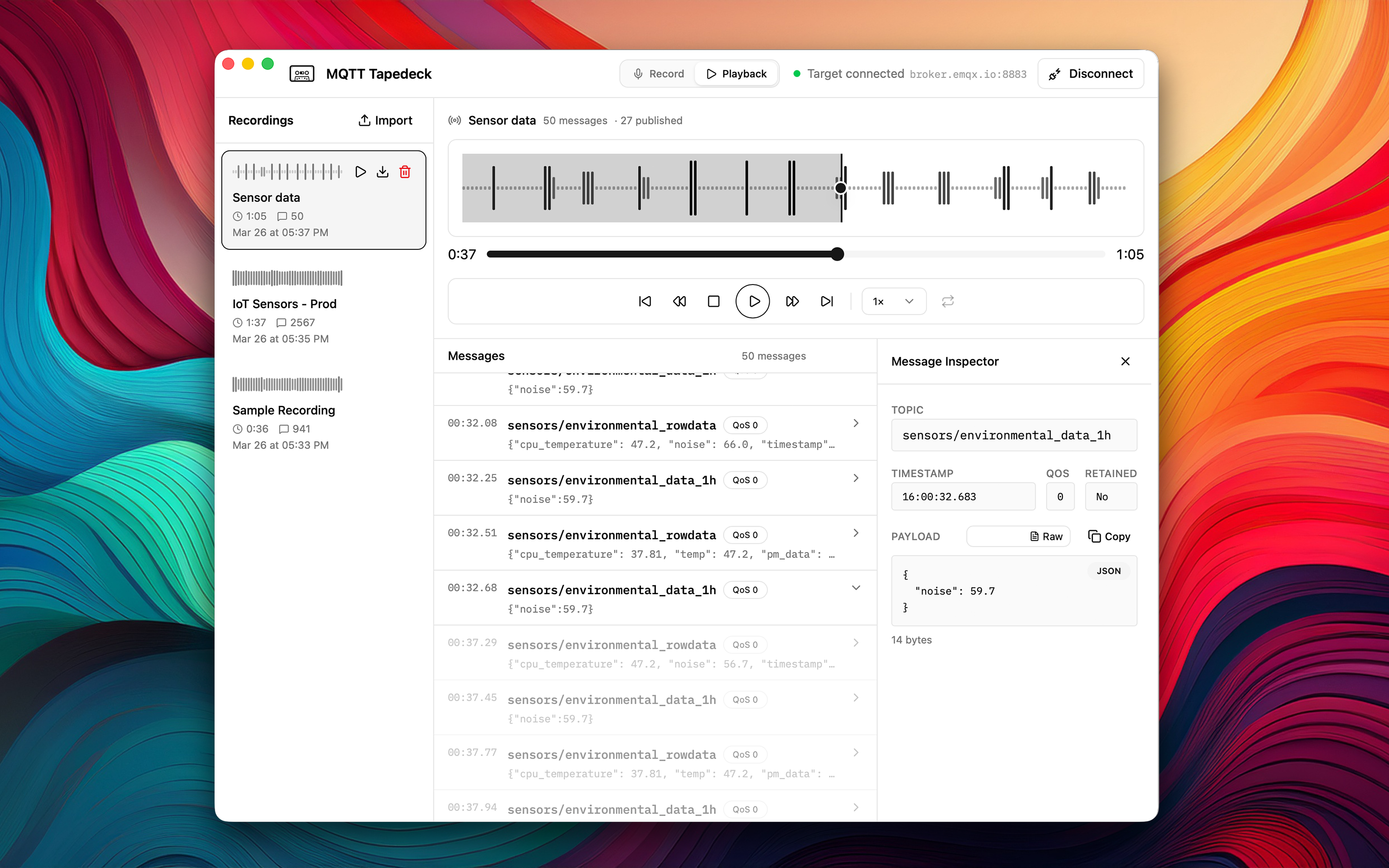Open the playback speed dropdown
The image size is (1389, 868).
pyautogui.click(x=893, y=301)
